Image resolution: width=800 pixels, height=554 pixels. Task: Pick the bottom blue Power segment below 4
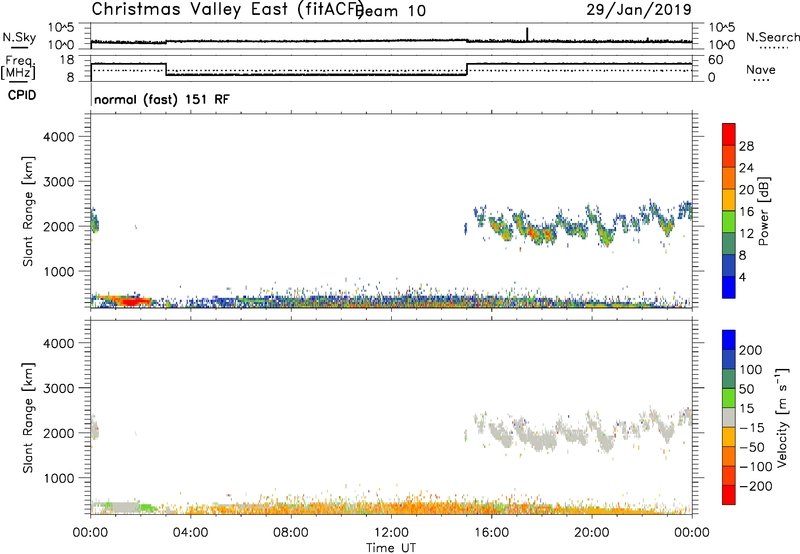tap(729, 287)
